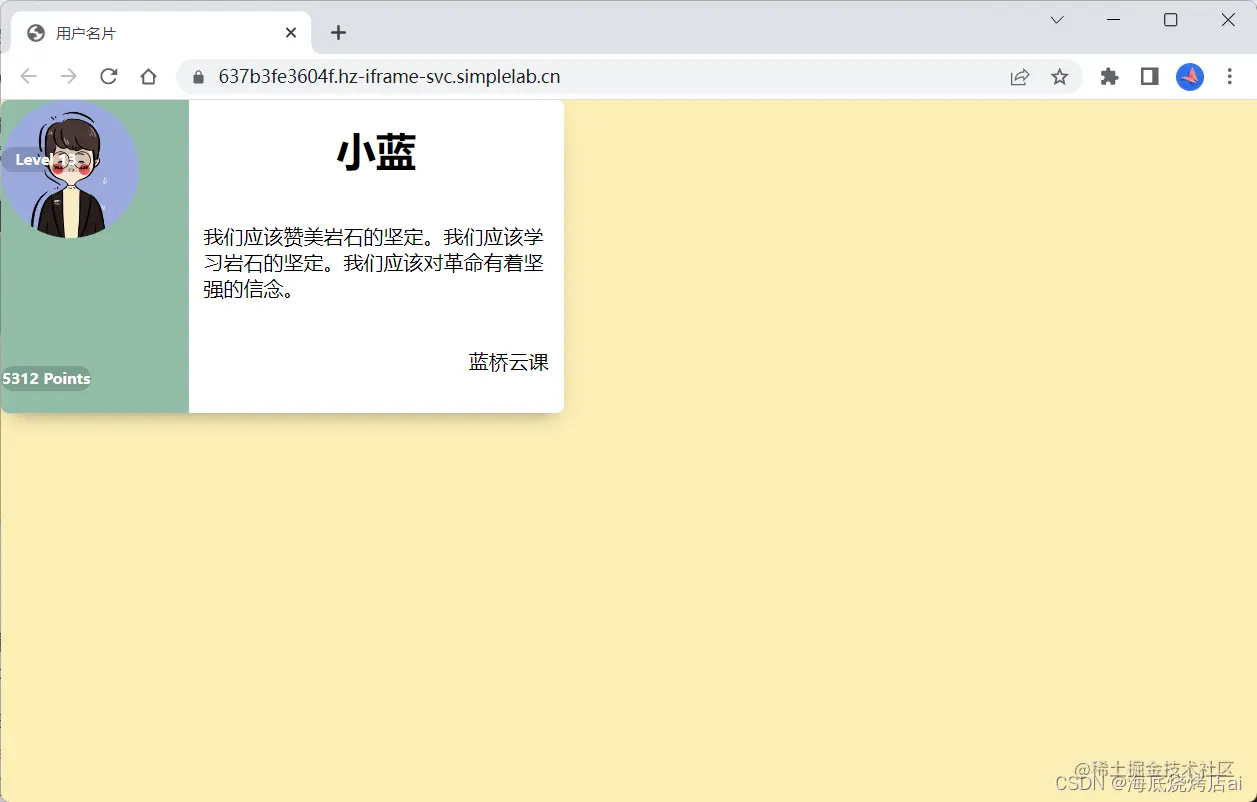Image resolution: width=1257 pixels, height=802 pixels.
Task: Open the browser home page icon
Action: 148,76
